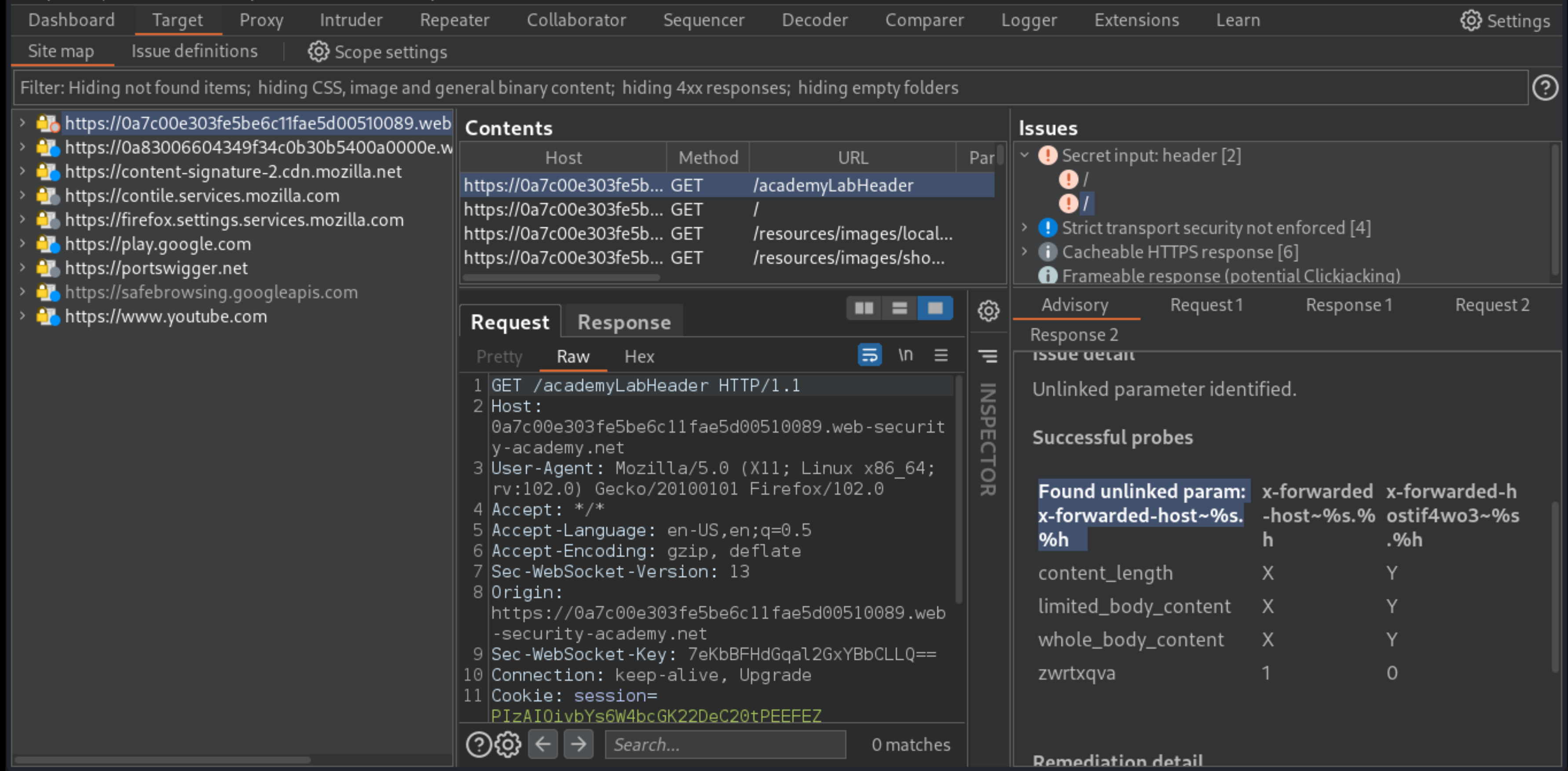
Task: Click the Search input field
Action: 725,744
